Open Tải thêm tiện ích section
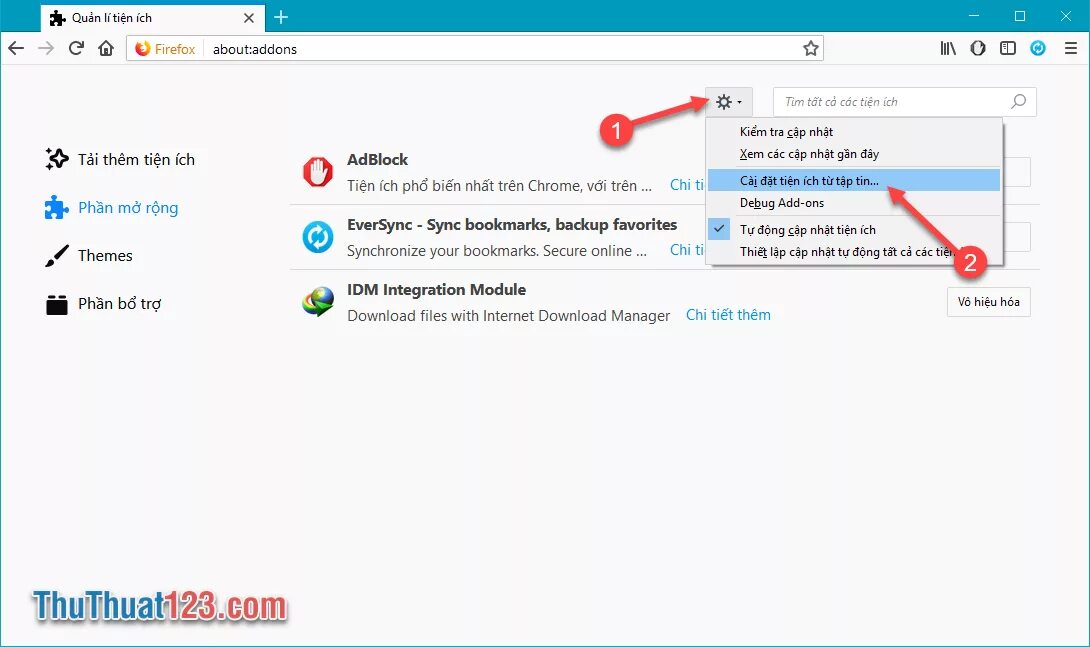Image resolution: width=1090 pixels, height=647 pixels. 120,159
